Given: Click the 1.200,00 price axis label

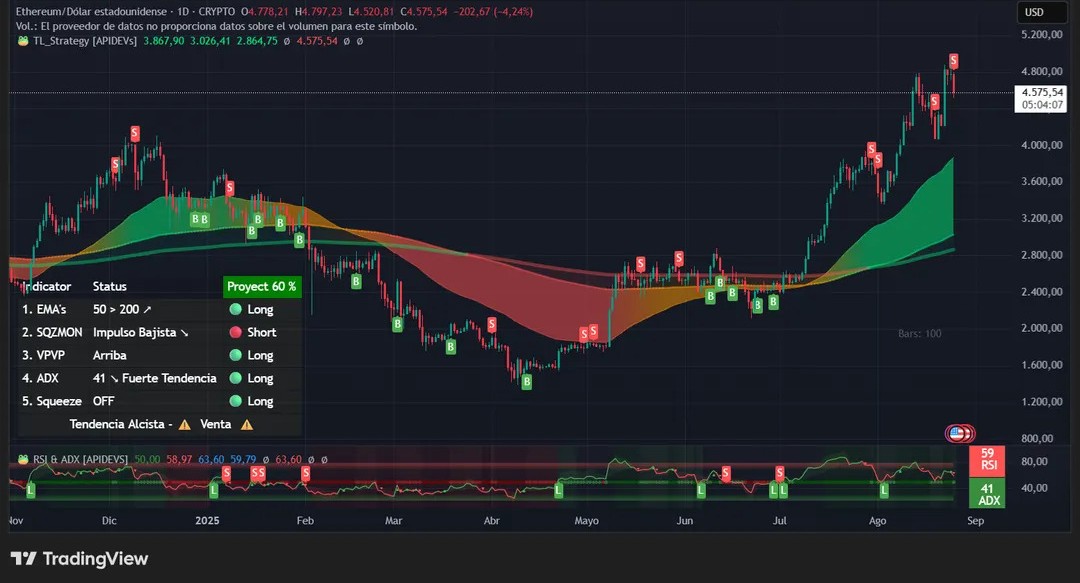Looking at the screenshot, I should pos(1041,402).
